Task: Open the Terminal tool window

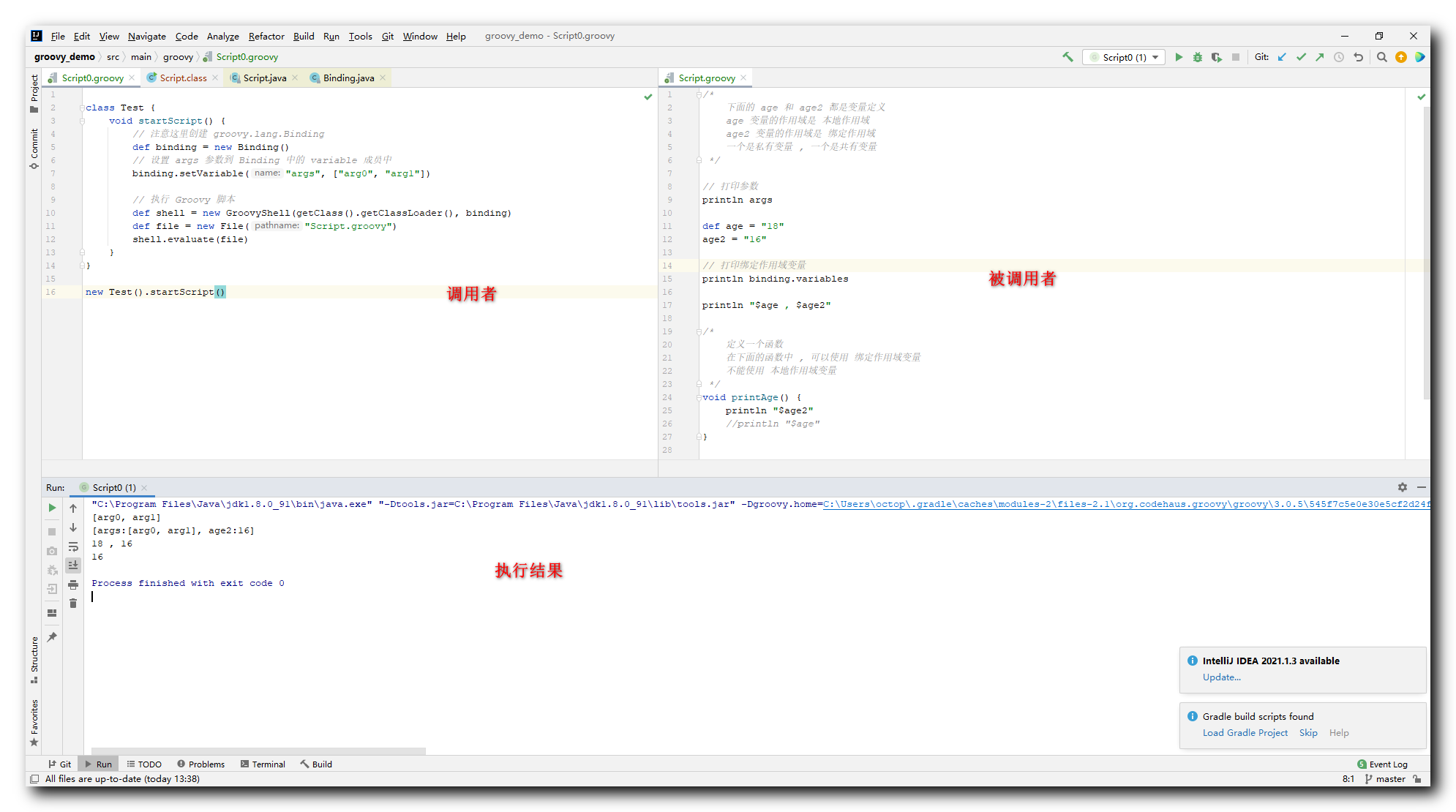Action: click(x=263, y=764)
